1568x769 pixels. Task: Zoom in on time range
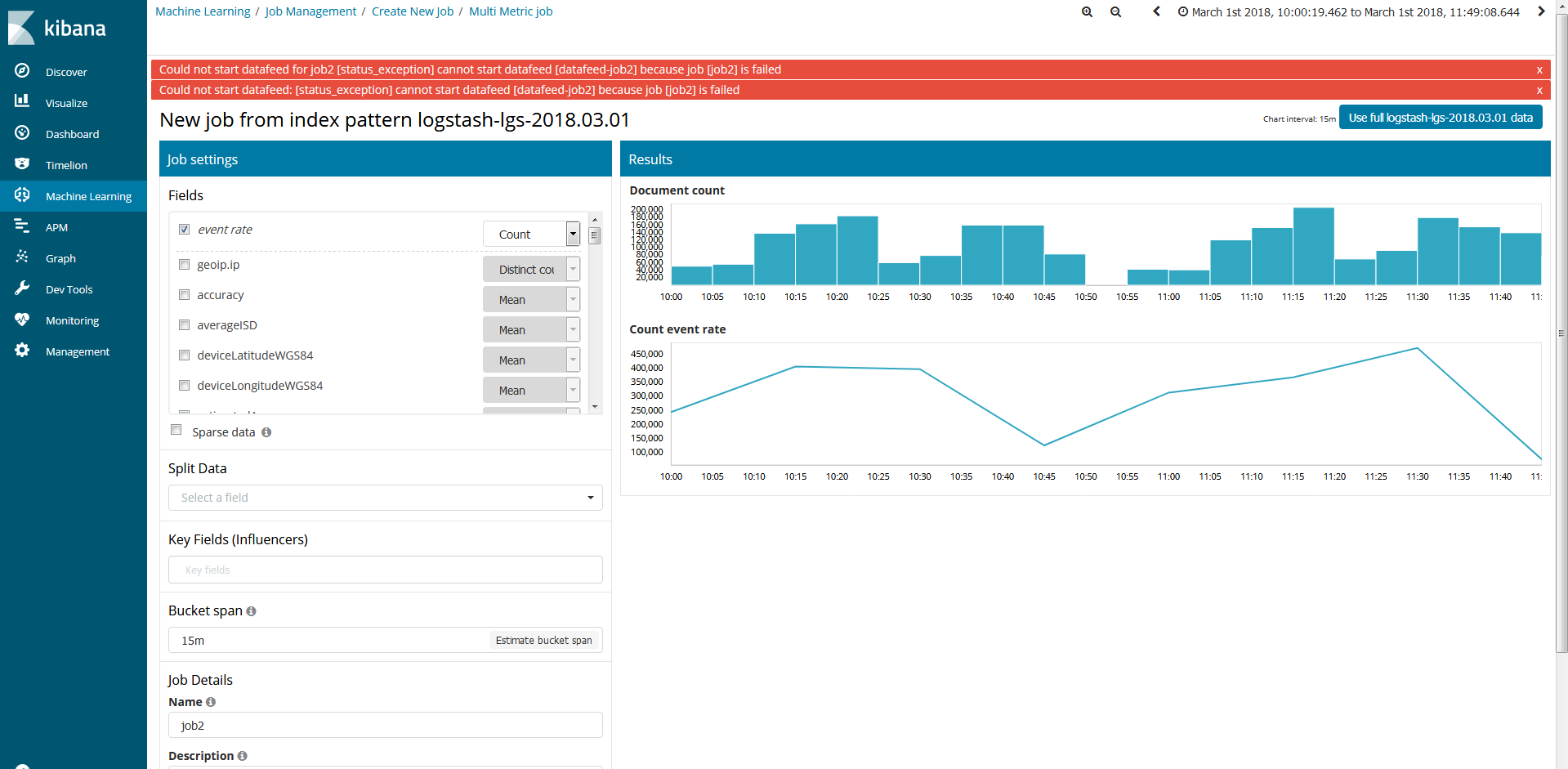[x=1087, y=11]
